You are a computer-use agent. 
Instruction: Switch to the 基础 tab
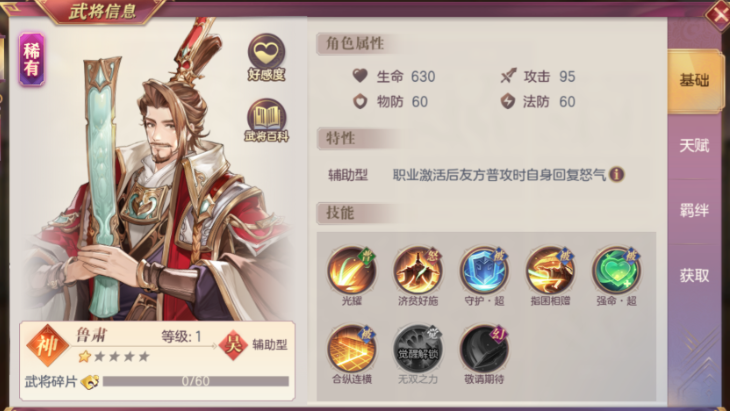(694, 81)
